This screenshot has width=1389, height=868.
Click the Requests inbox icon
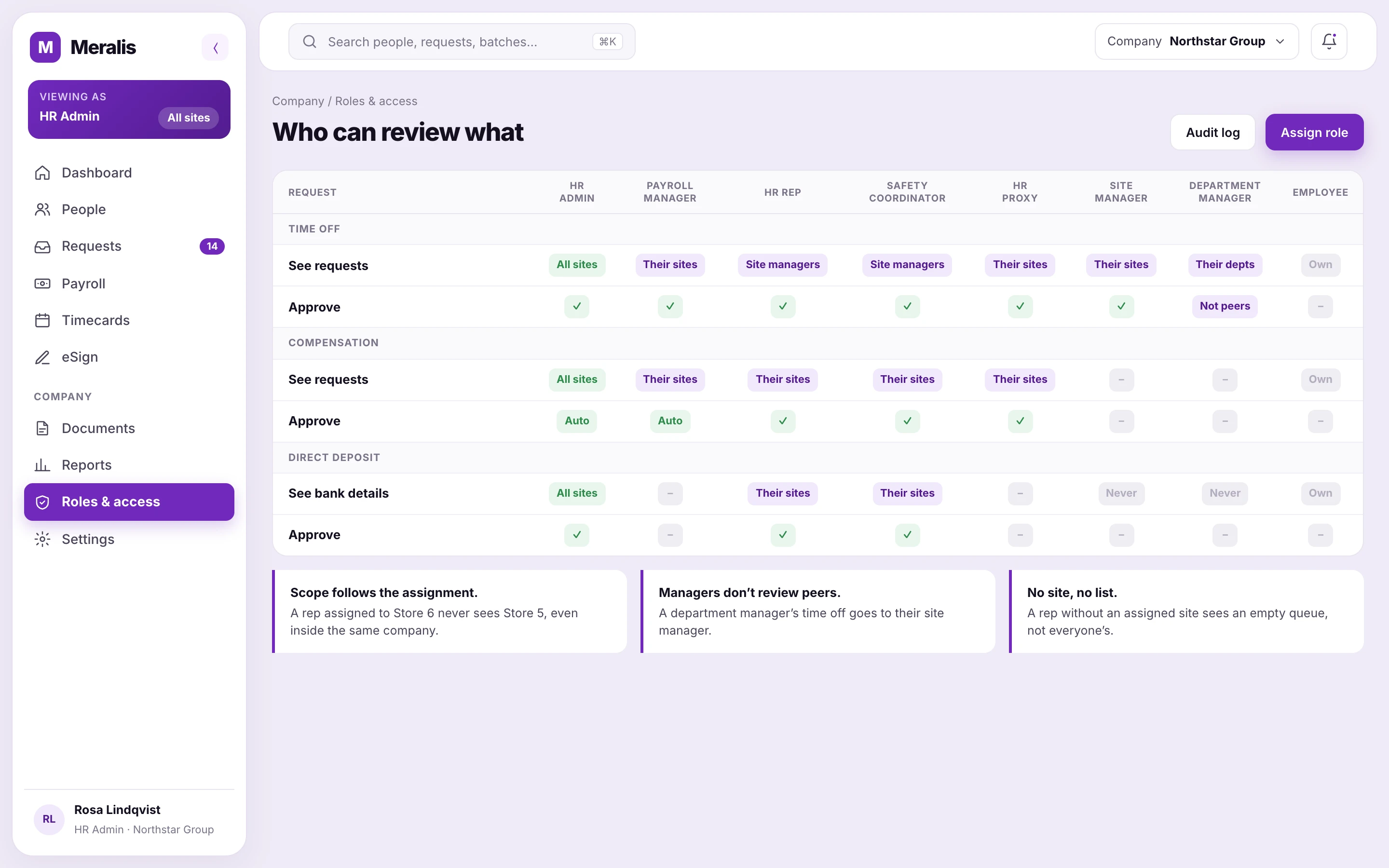pos(42,246)
